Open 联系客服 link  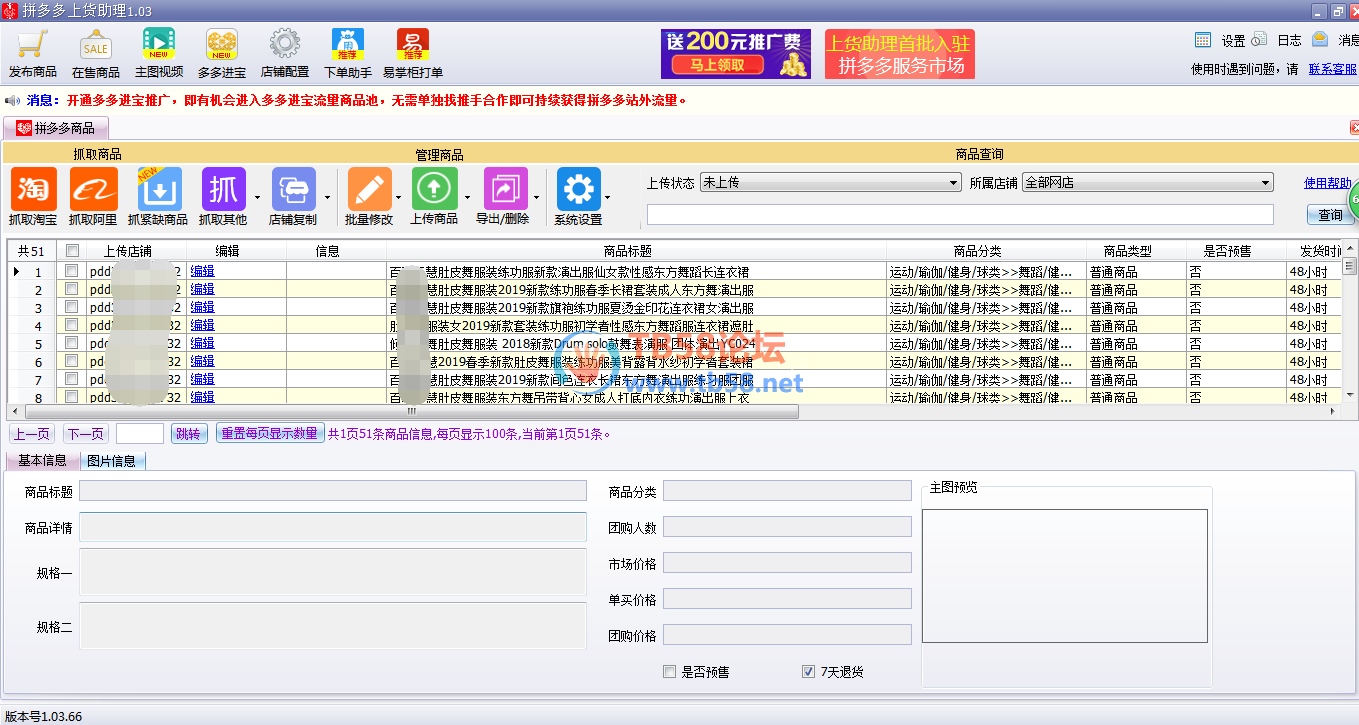pos(1332,69)
